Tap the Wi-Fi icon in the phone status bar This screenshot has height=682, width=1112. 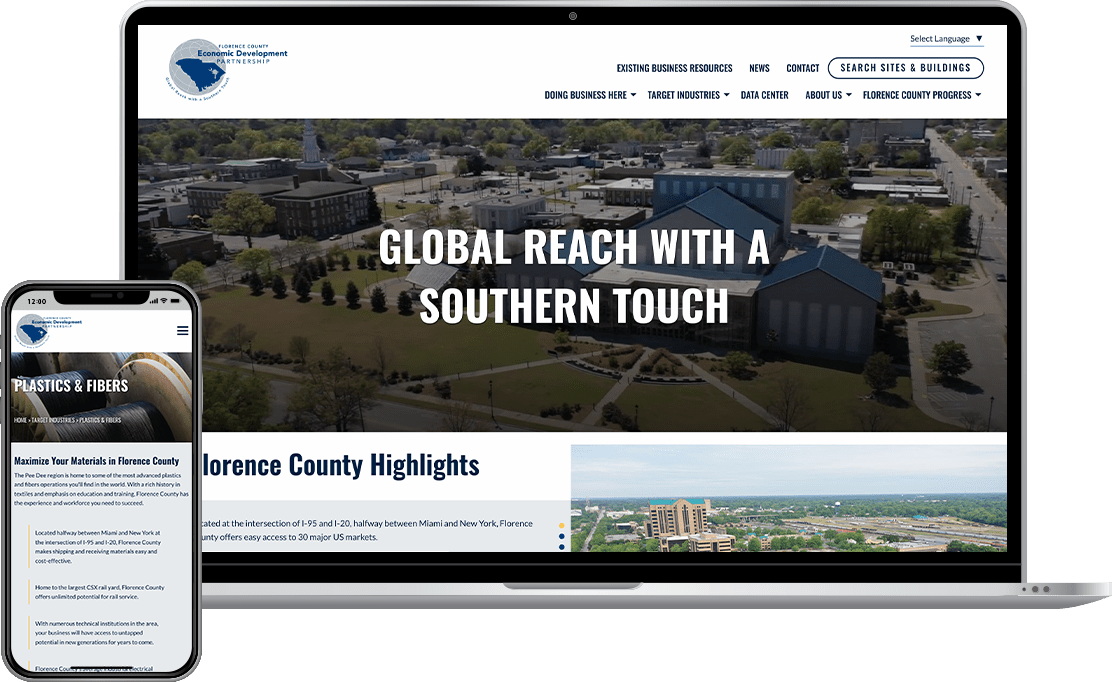pyautogui.click(x=163, y=300)
